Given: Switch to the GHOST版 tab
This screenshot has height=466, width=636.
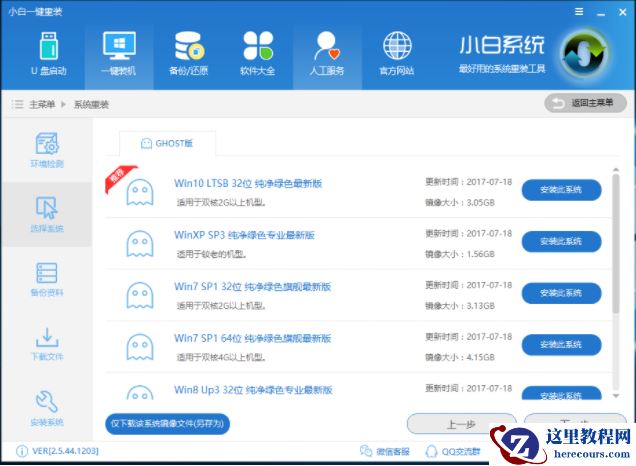Looking at the screenshot, I should tap(167, 143).
